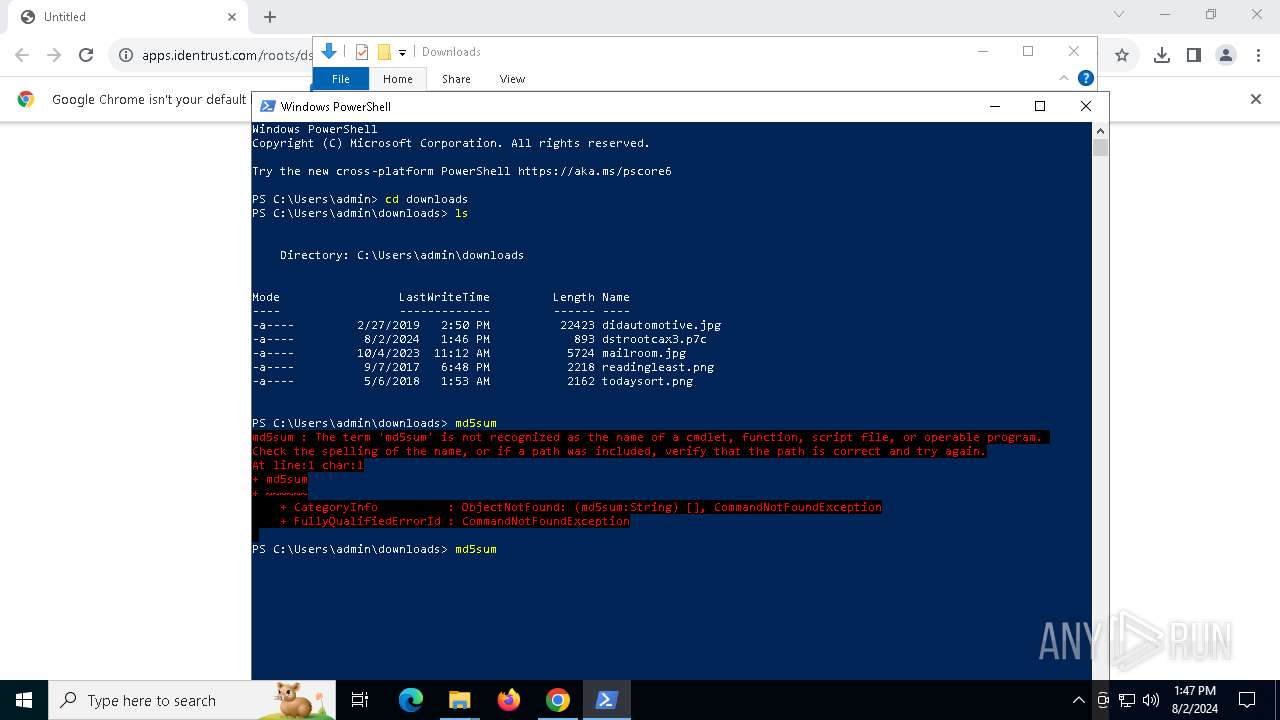Click didautomotive.jpg in PowerShell listing

[661, 325]
